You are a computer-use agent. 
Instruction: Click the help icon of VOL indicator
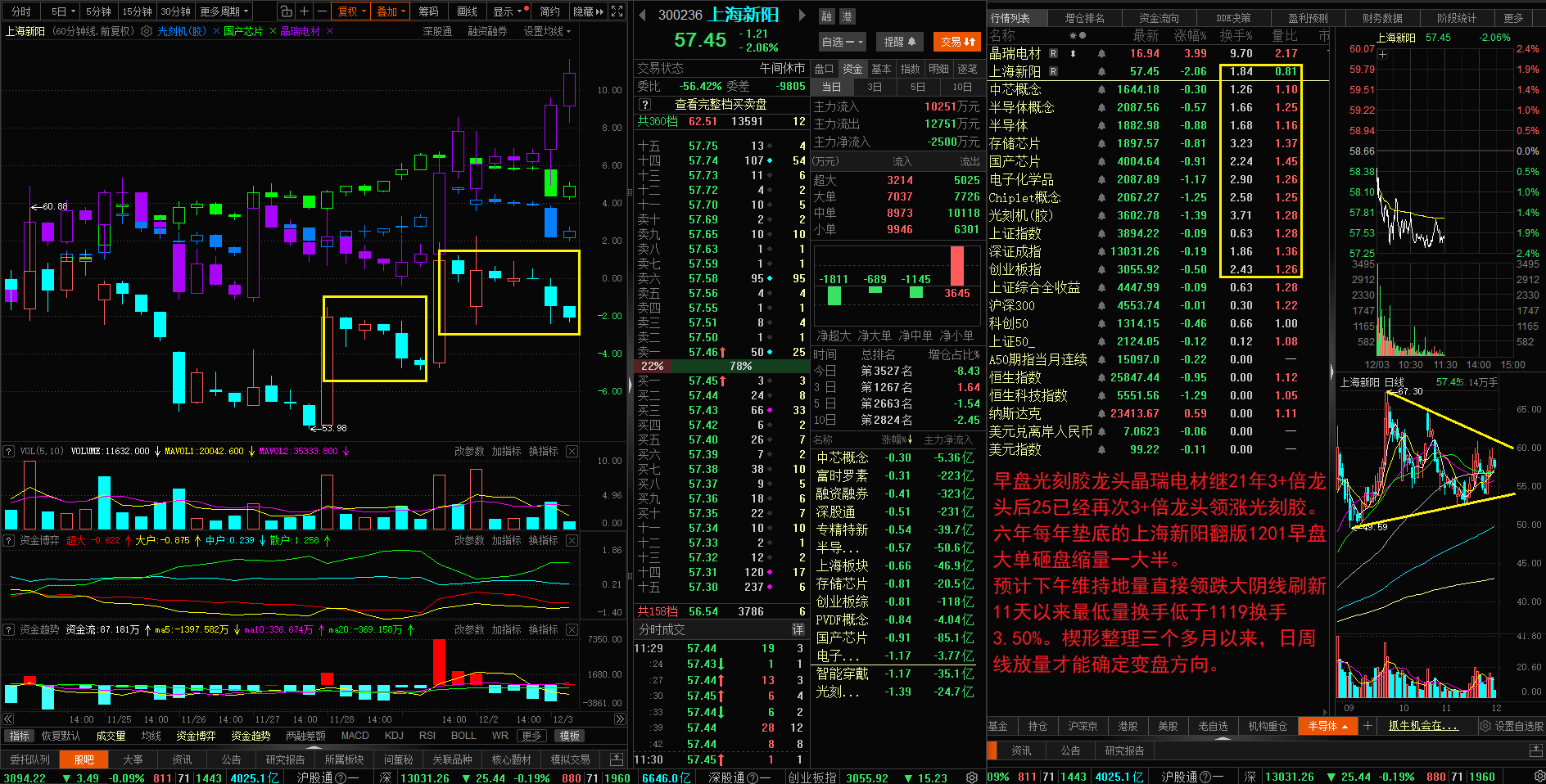coord(9,451)
